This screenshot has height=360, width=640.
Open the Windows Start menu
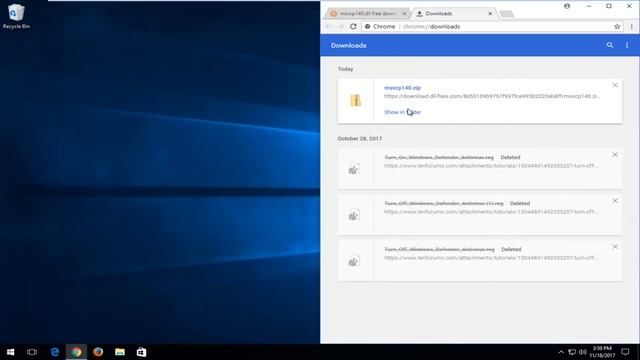(x=11, y=352)
